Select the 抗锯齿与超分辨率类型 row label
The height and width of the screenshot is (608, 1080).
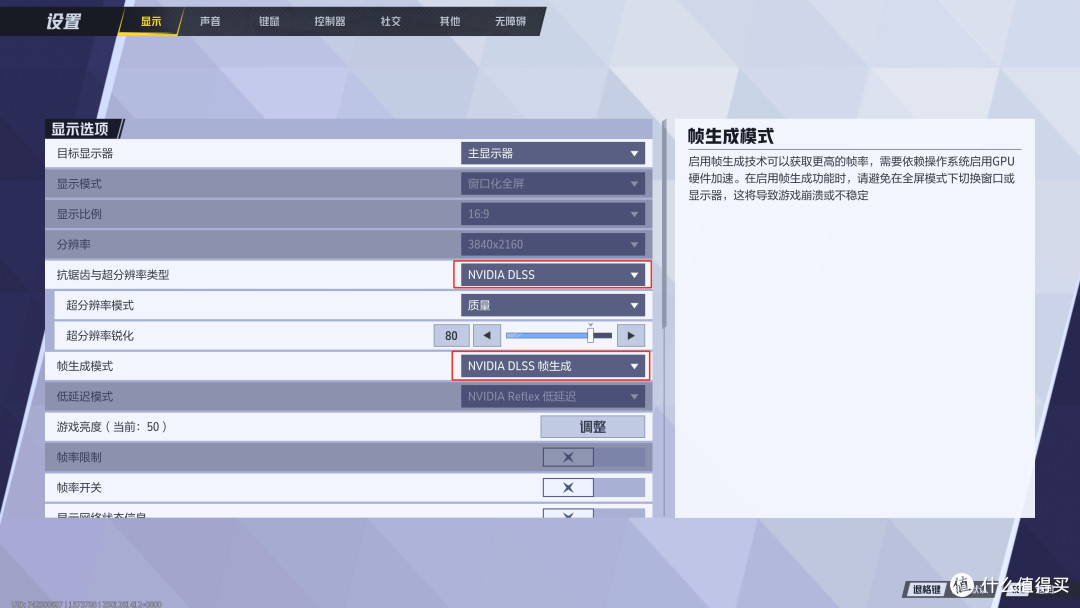point(113,275)
